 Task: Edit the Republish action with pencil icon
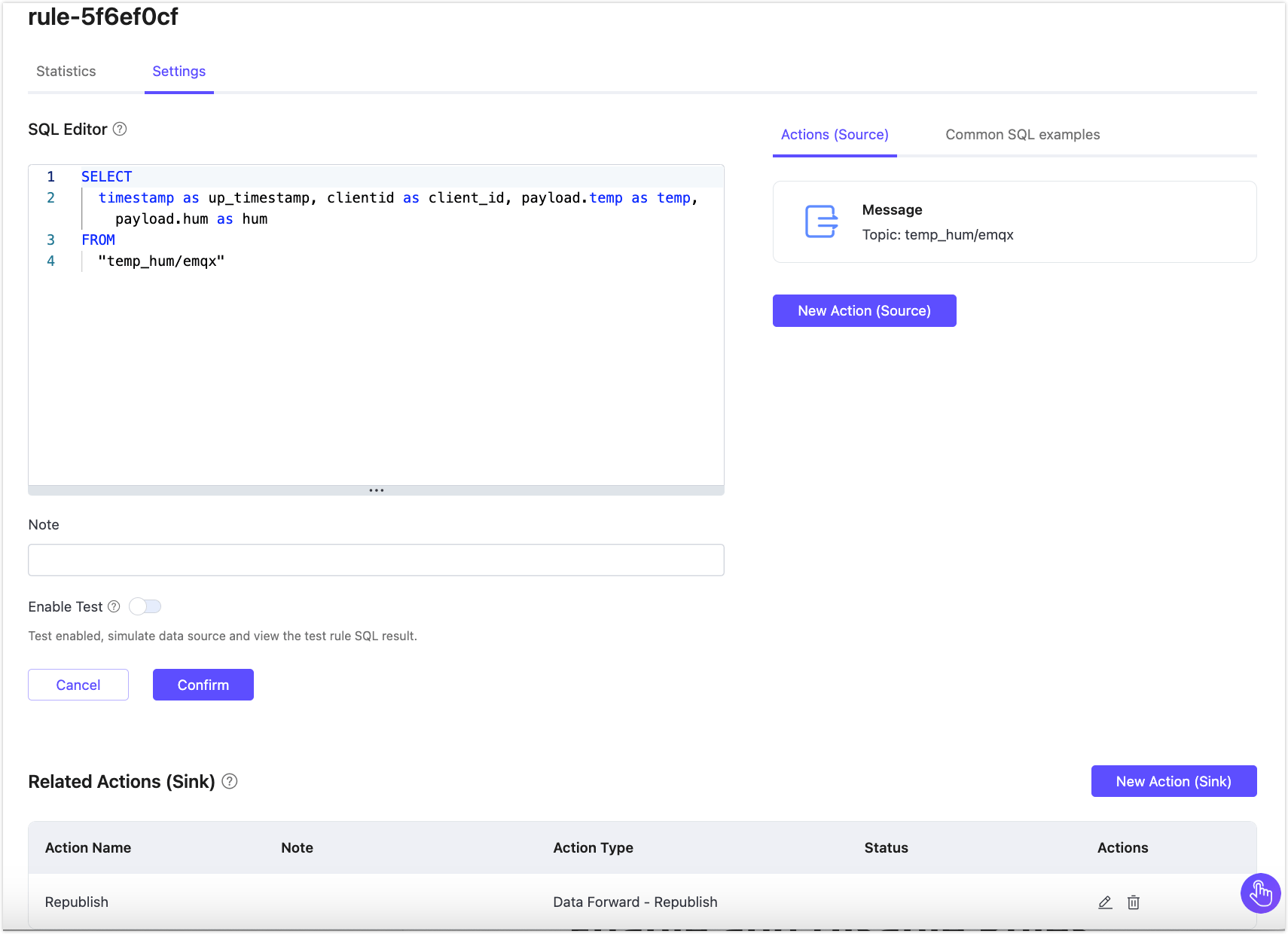(1105, 902)
